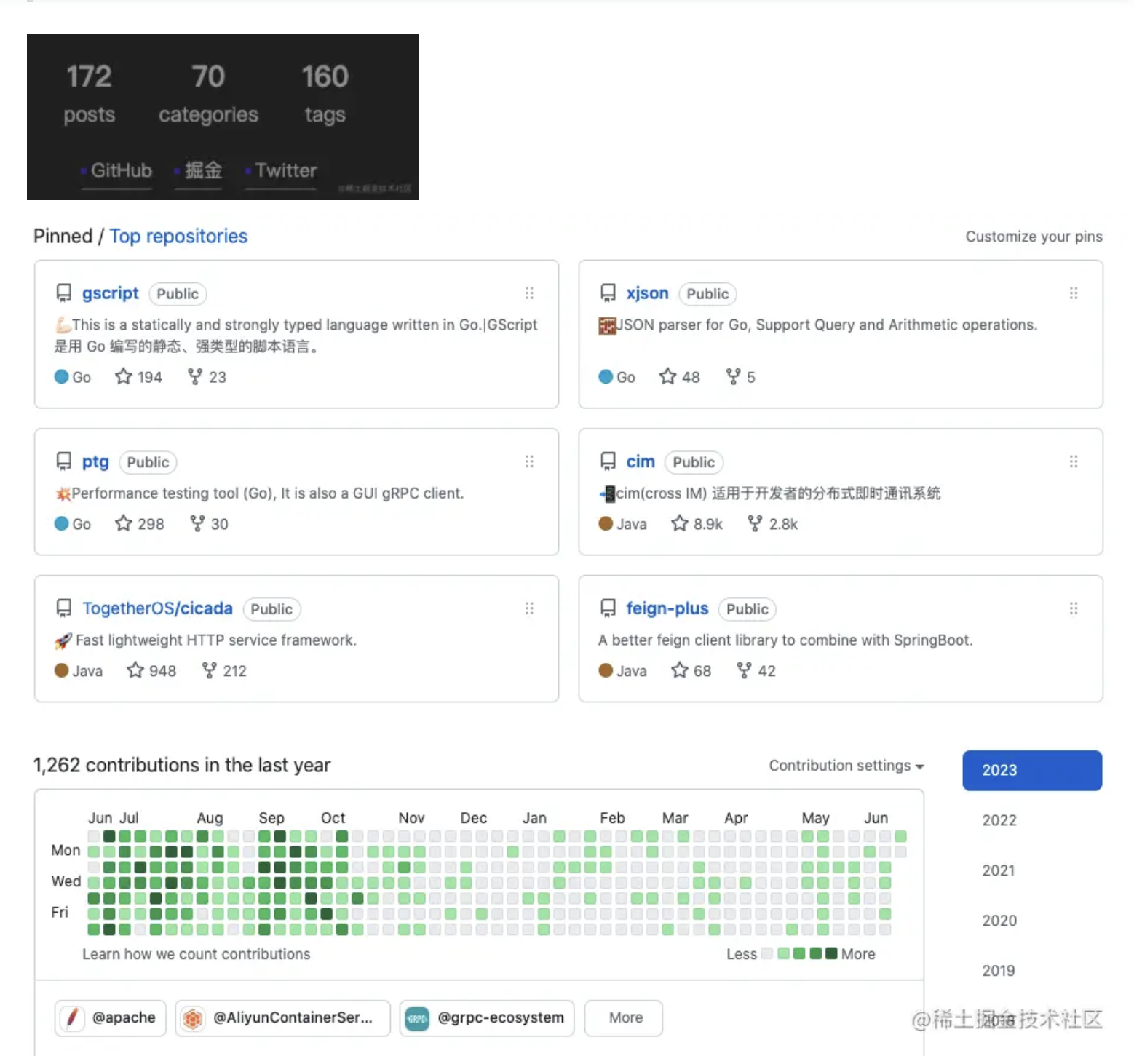Click the 1,262 contributions heading

[182, 765]
